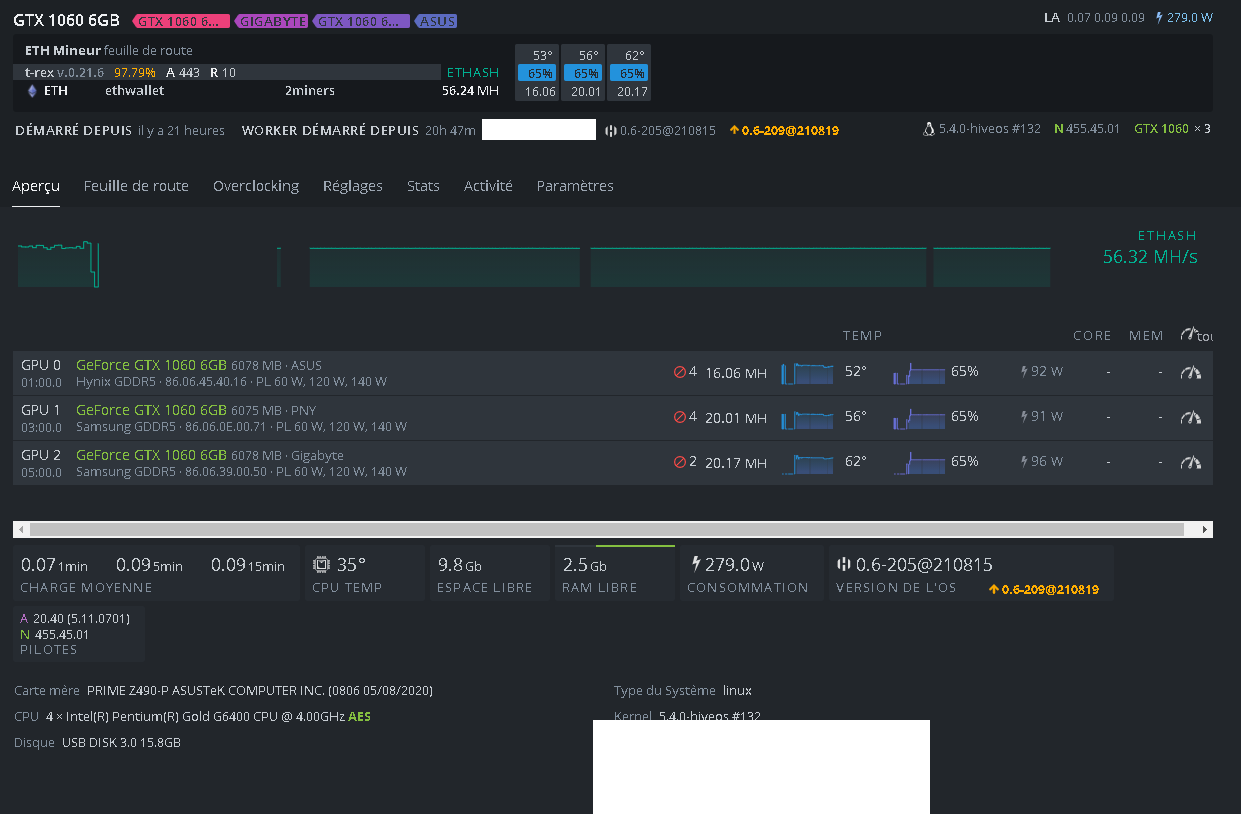Select the GIGABYTE tag
Screen dimensions: 1241x814
pos(272,21)
